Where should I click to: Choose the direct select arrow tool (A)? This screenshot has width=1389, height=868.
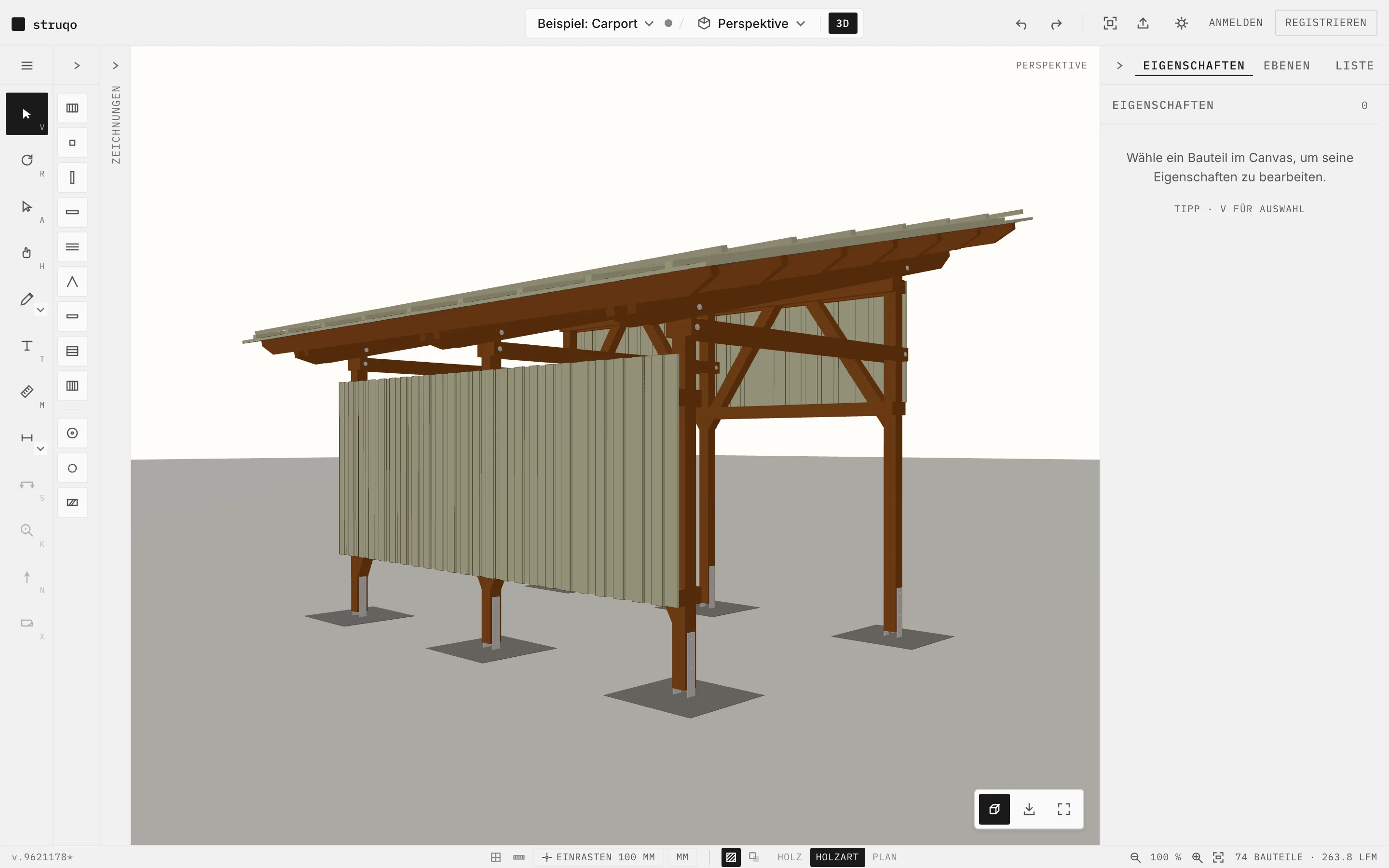coord(27,207)
